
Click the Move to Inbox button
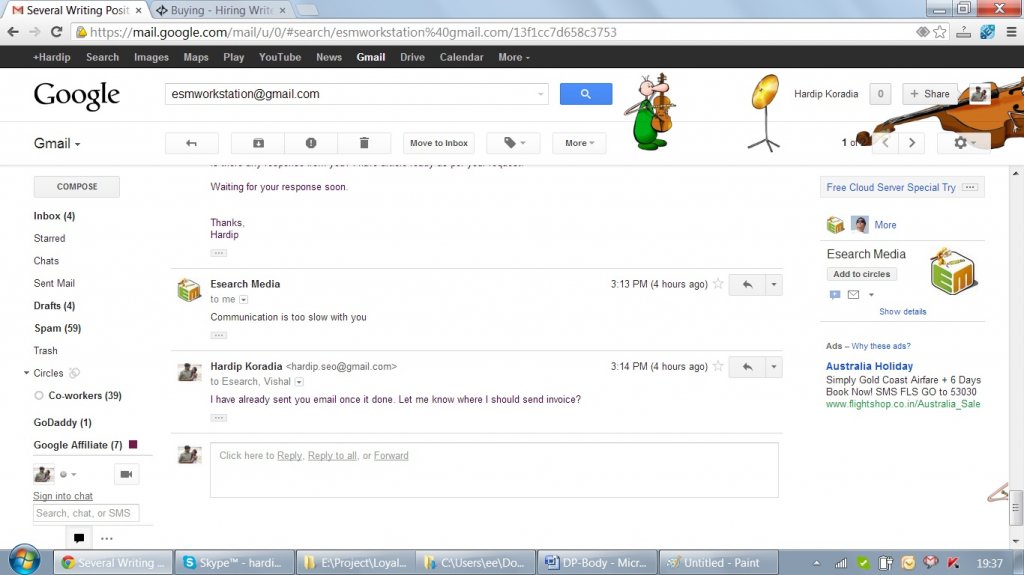point(439,143)
